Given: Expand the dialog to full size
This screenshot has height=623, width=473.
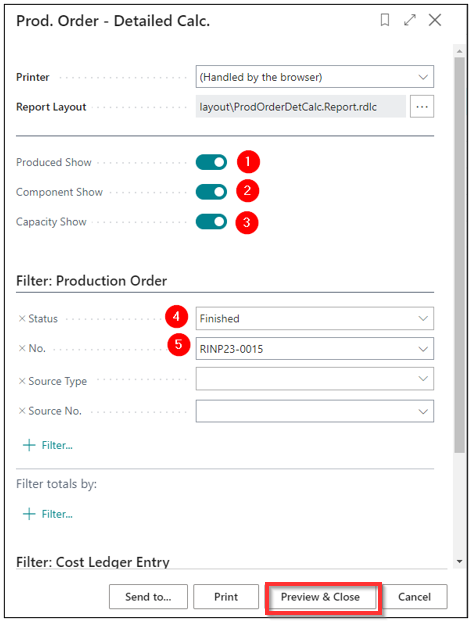Looking at the screenshot, I should point(410,20).
